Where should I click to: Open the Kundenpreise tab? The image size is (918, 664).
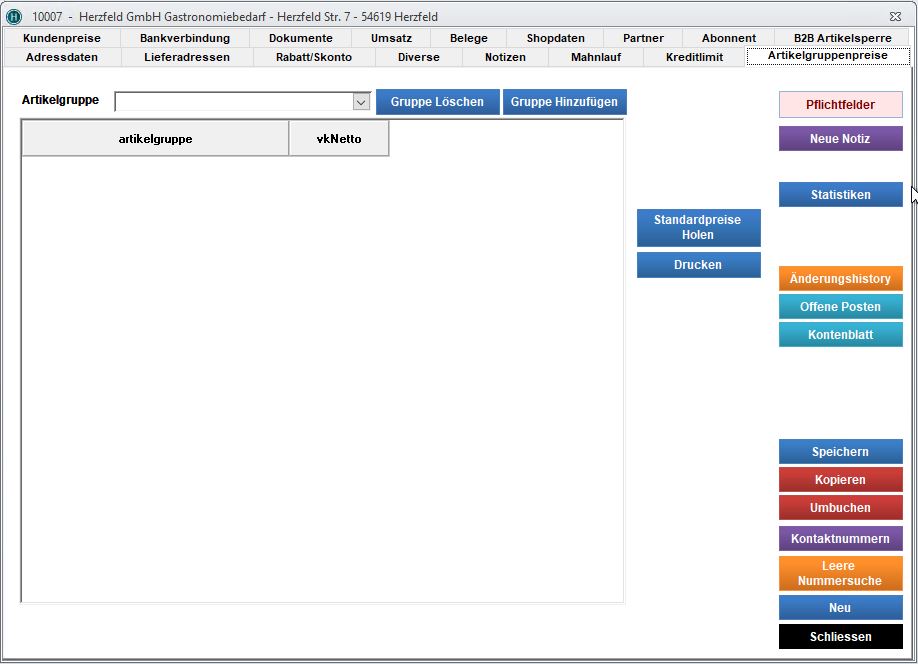pyautogui.click(x=62, y=38)
